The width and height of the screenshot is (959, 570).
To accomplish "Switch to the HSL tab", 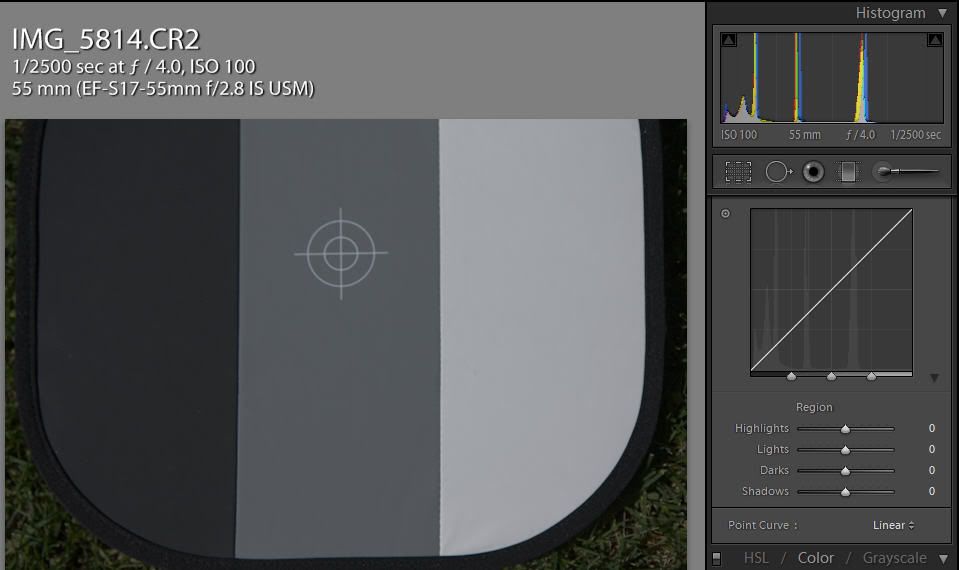I will 756,558.
